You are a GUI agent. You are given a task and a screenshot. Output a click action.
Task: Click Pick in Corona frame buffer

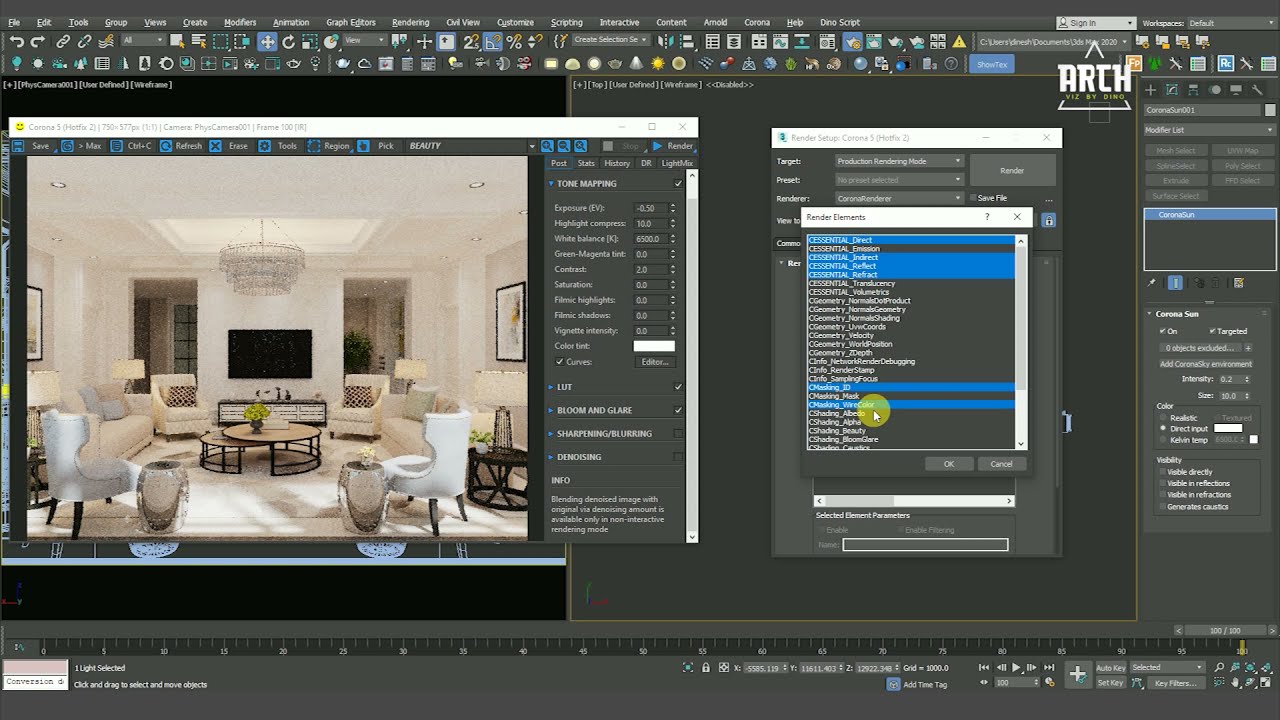tap(377, 146)
